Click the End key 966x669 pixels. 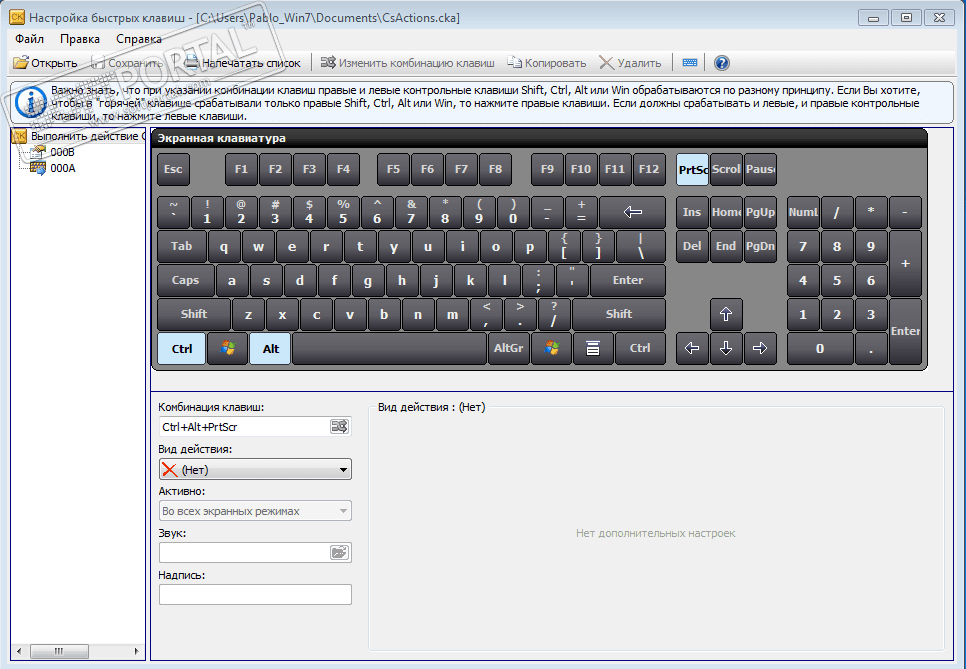726,246
